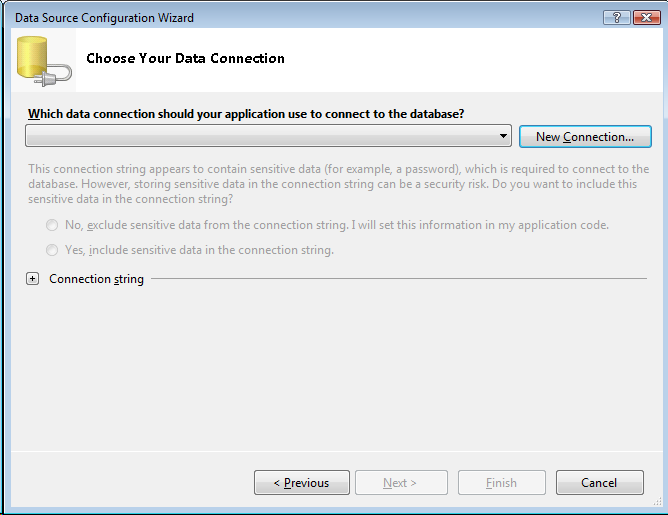Click the "Choose Your Data Connection" heading
The image size is (668, 515).
point(185,58)
